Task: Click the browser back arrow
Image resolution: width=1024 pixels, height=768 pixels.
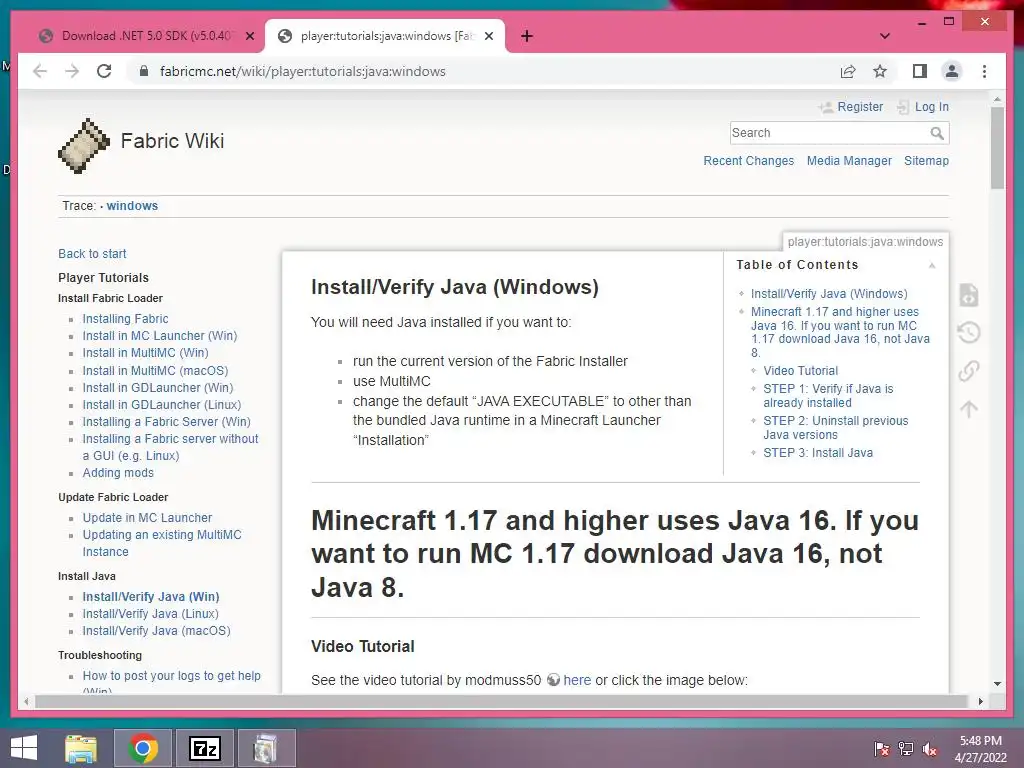Action: tap(40, 71)
